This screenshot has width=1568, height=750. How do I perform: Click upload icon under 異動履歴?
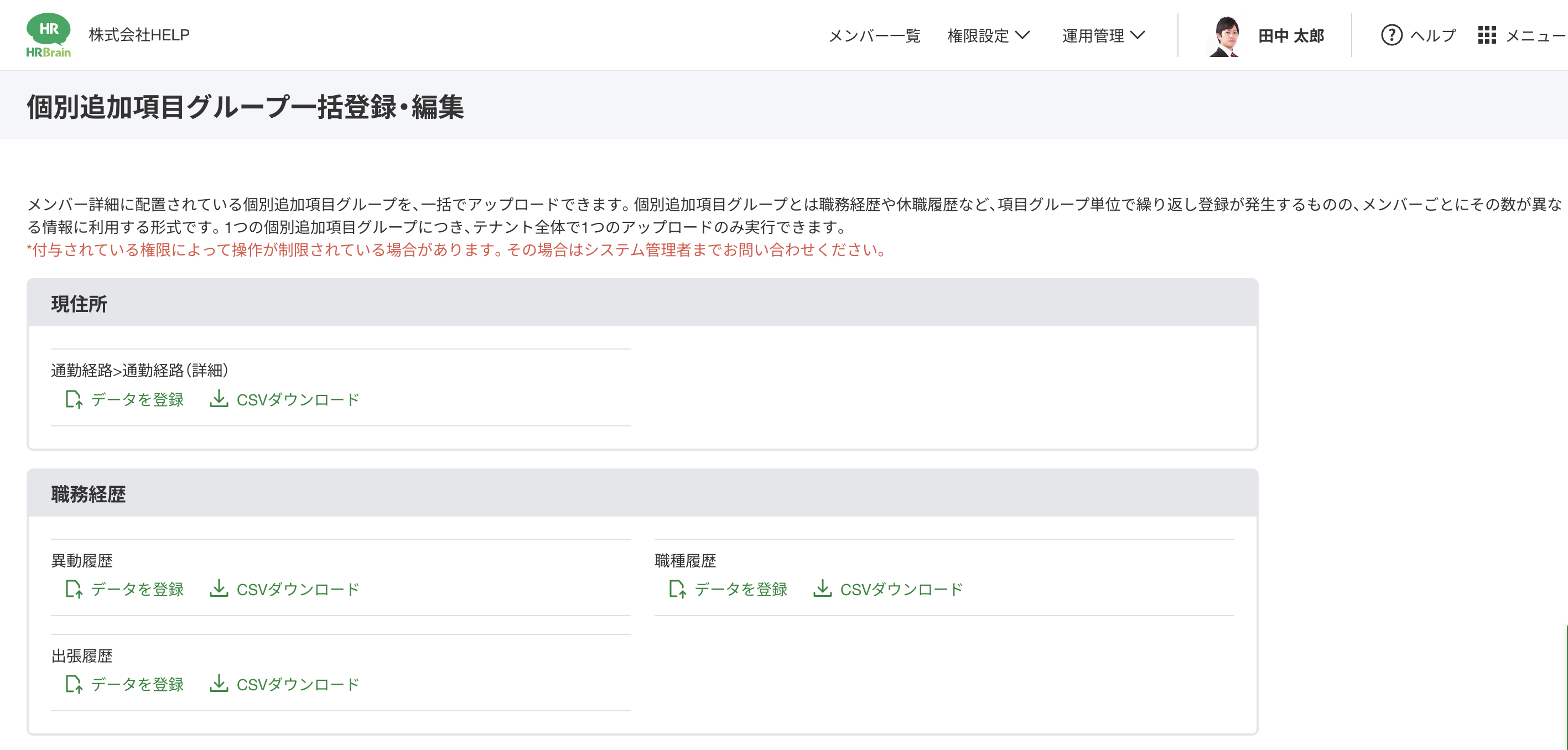point(74,589)
